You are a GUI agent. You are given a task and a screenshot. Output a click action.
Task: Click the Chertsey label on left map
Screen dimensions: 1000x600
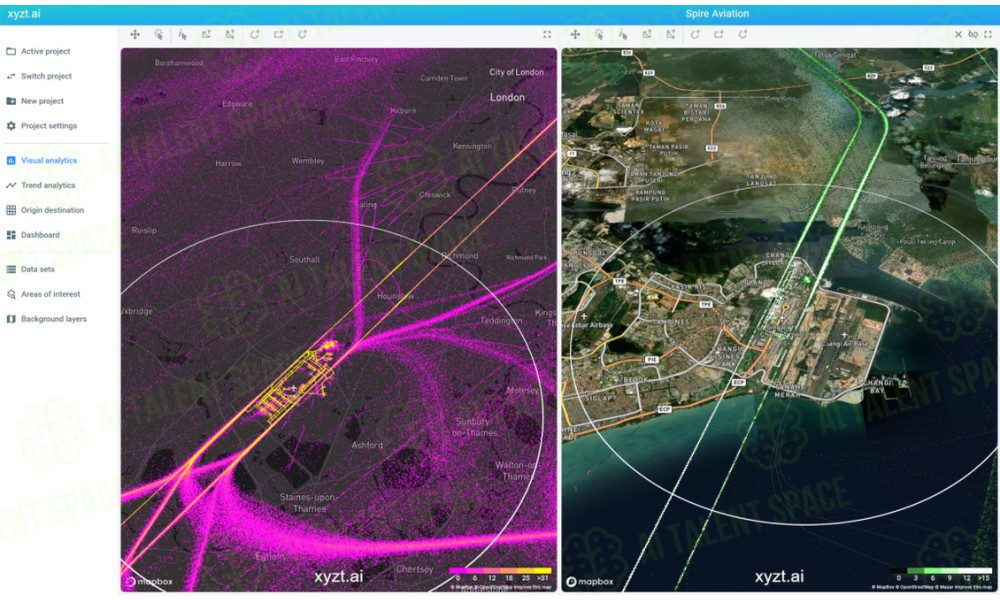point(414,569)
